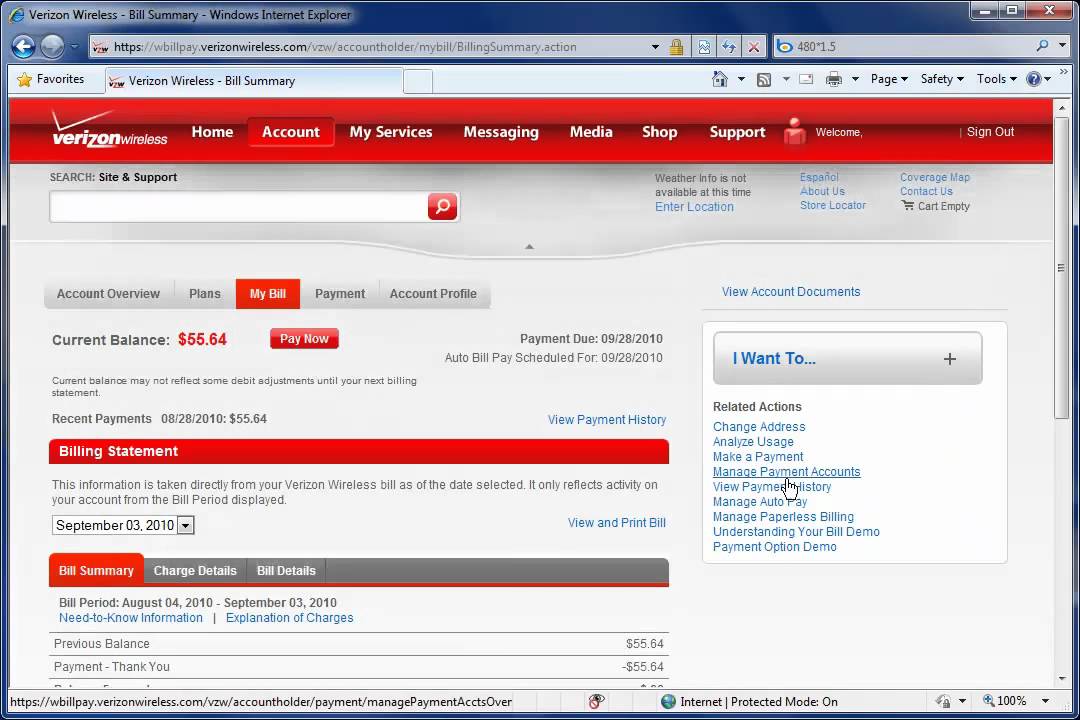
Task: Click Need-to-Know Information link
Action: click(x=131, y=618)
